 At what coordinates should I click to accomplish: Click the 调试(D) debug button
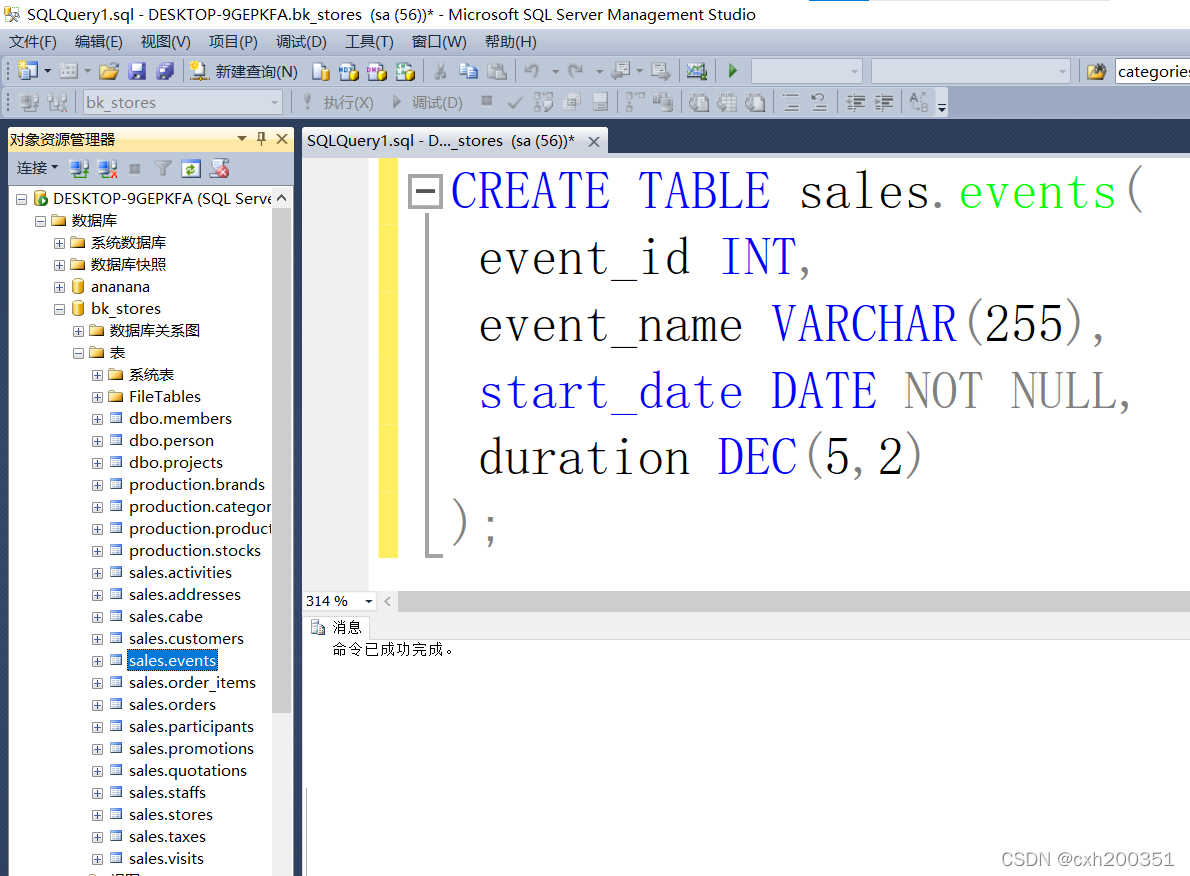click(x=427, y=102)
